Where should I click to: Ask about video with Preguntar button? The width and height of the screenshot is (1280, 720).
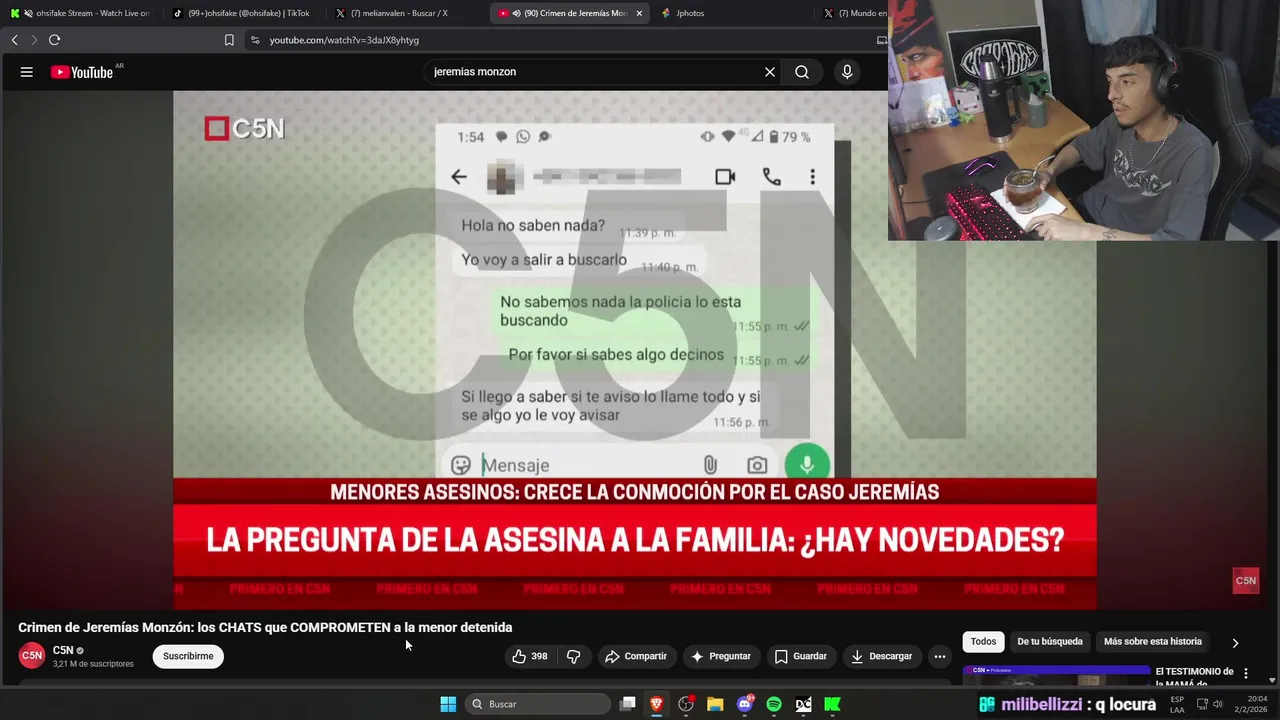point(720,656)
